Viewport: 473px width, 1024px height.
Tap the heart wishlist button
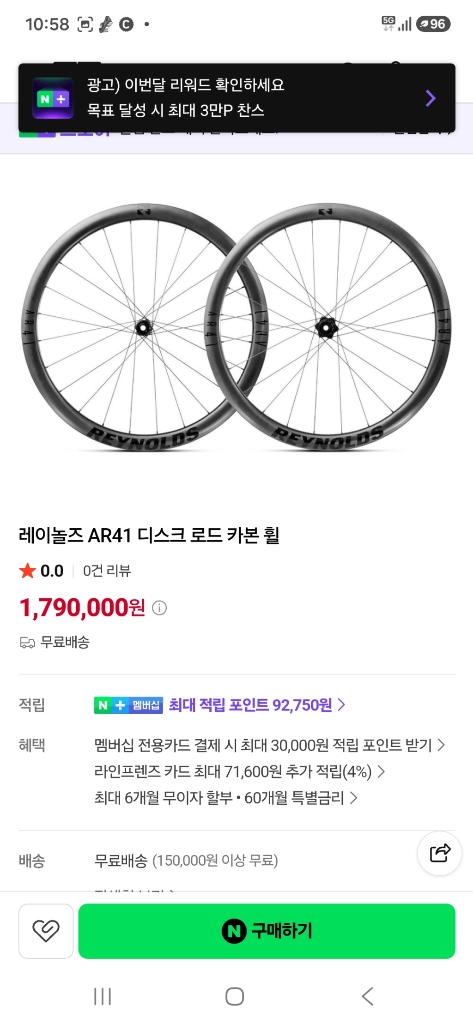click(46, 931)
